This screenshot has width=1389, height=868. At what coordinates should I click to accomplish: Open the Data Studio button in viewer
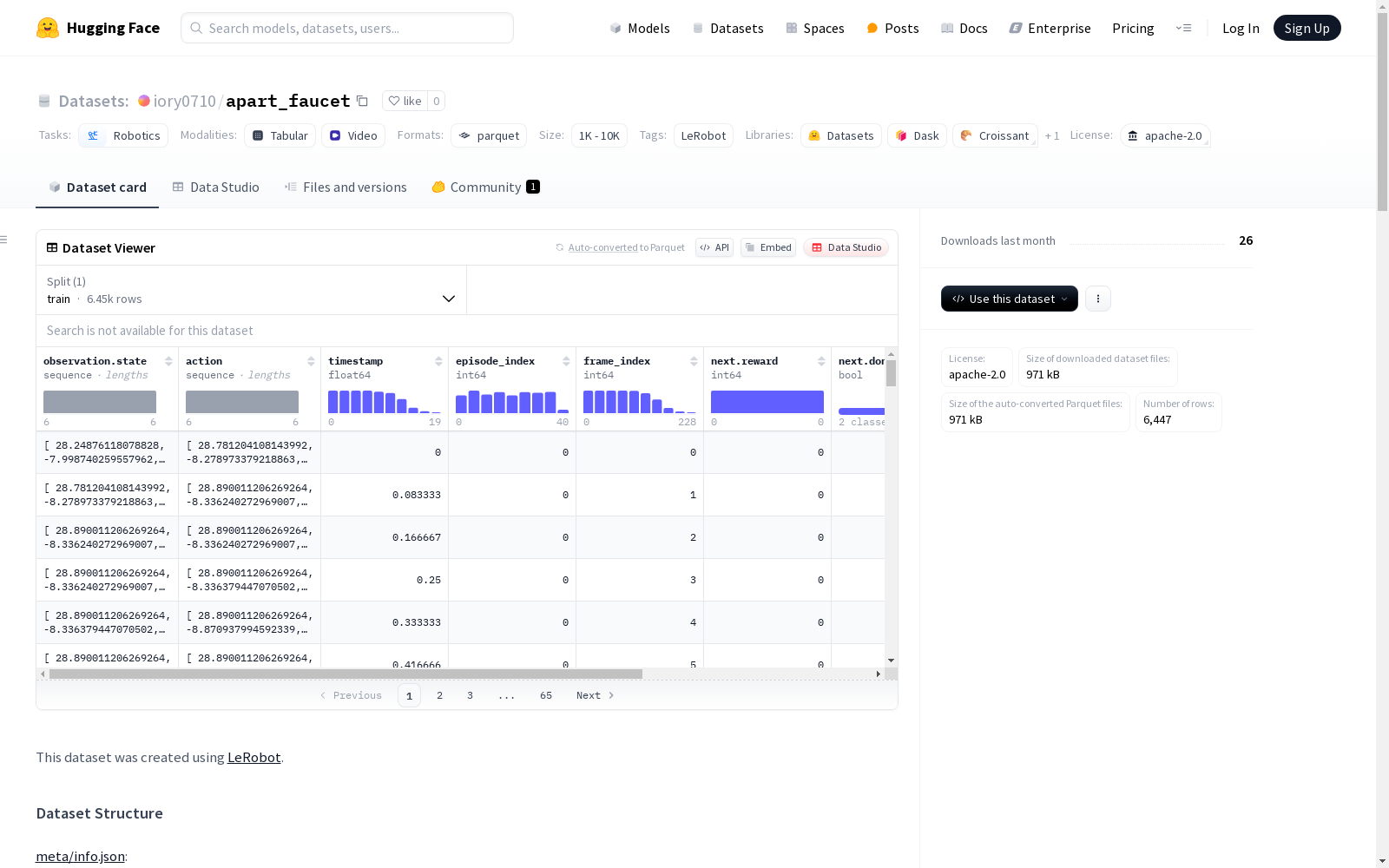coord(846,247)
